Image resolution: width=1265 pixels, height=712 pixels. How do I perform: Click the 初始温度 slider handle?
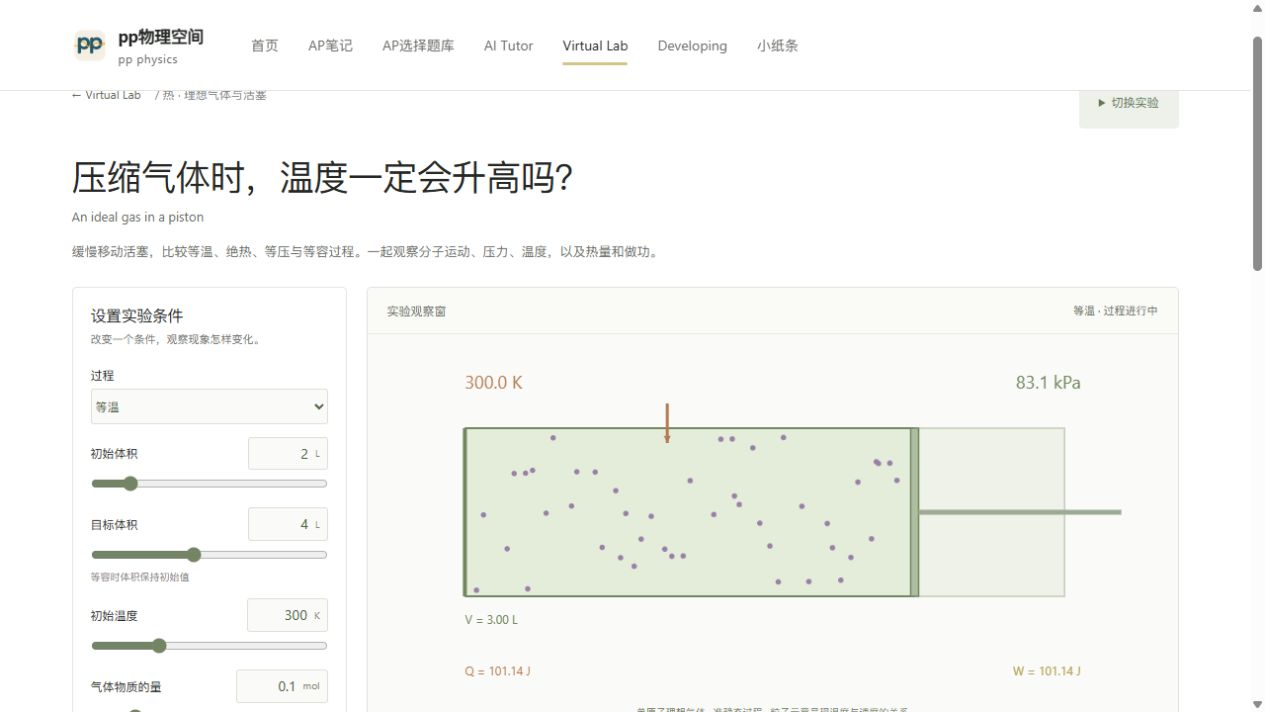click(159, 646)
